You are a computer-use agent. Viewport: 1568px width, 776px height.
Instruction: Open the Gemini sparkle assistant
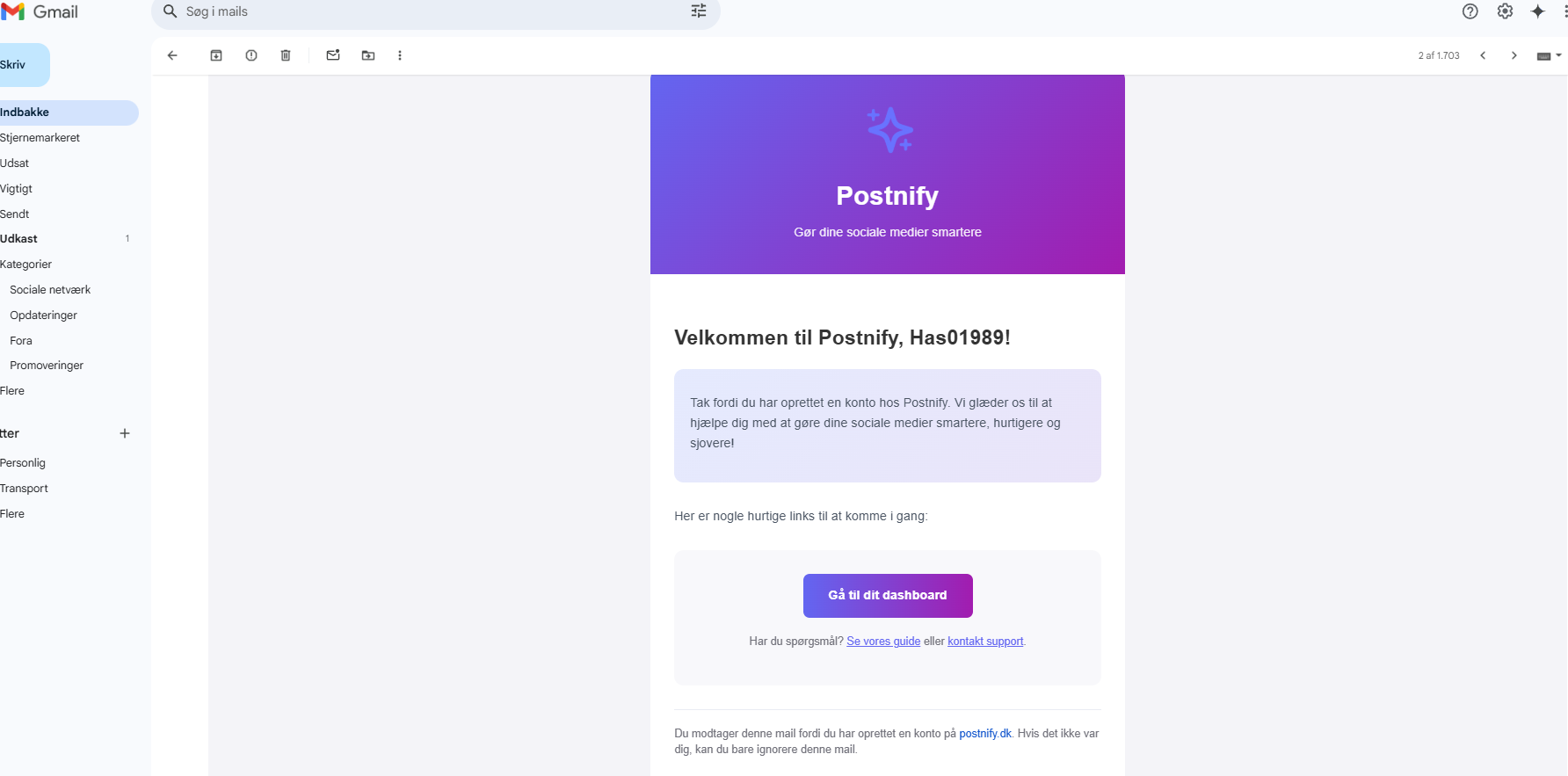click(x=1537, y=11)
